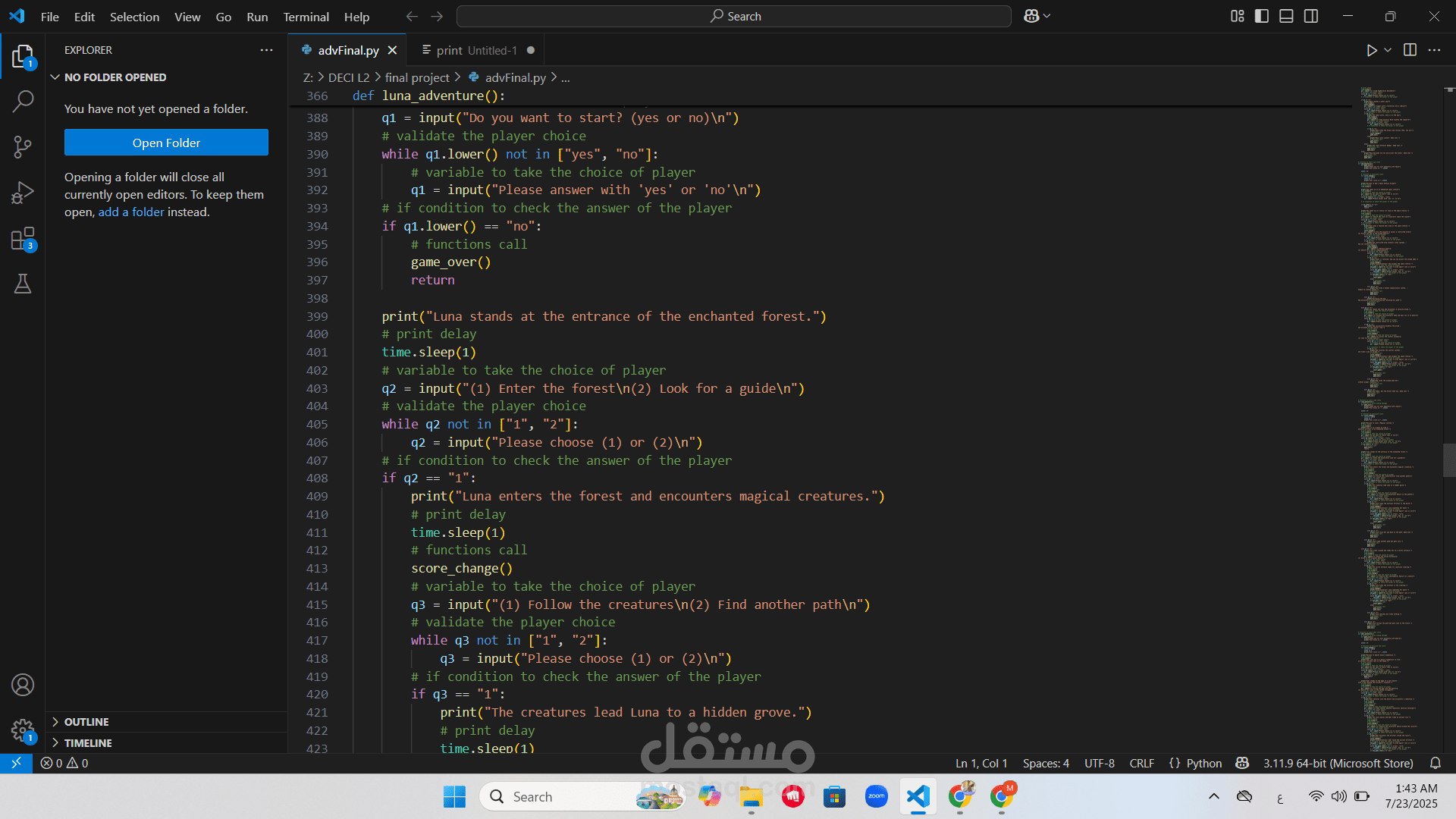Open the Search view in activity bar
This screenshot has height=819, width=1456.
(23, 101)
